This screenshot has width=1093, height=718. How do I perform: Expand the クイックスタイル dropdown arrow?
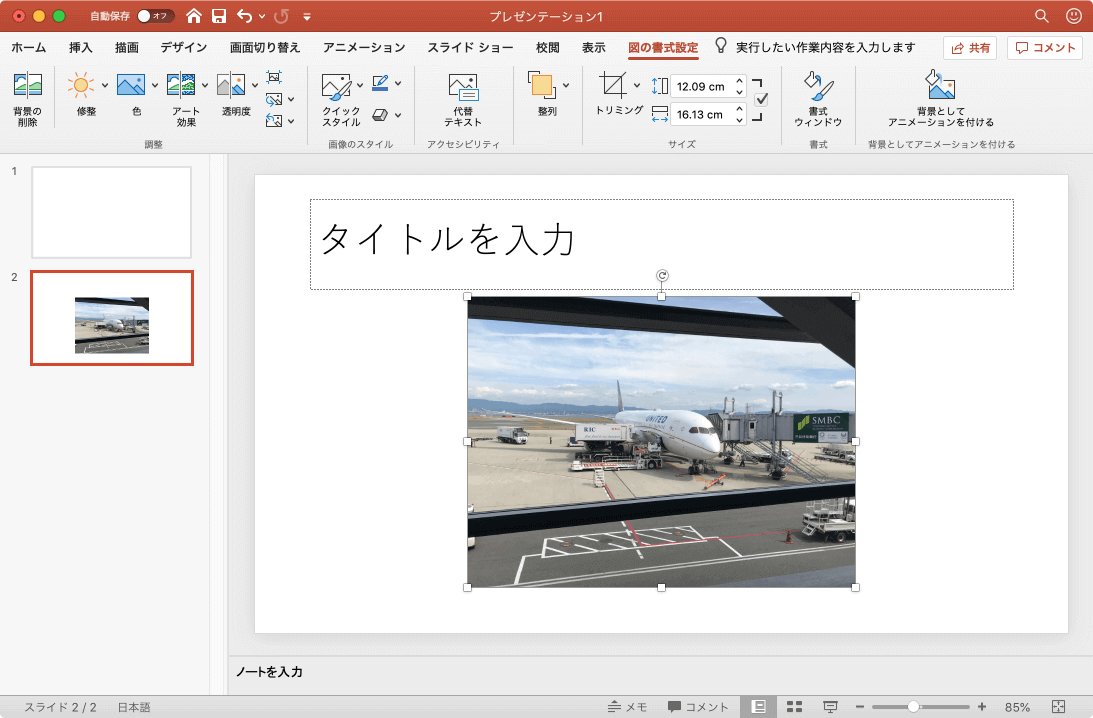(x=360, y=85)
